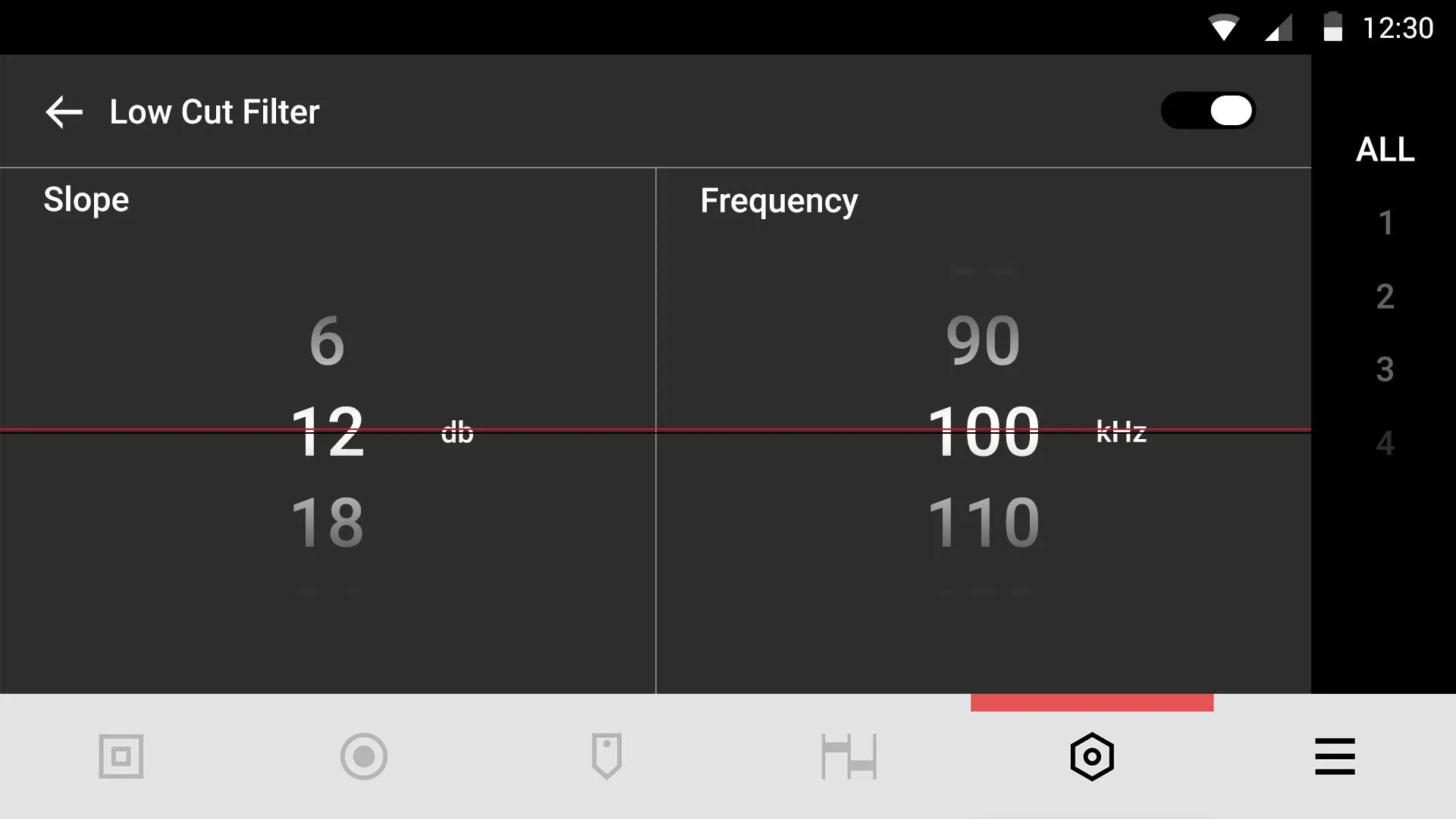Select the settings gear icon
Image resolution: width=1456 pixels, height=819 pixels.
[x=1092, y=756]
